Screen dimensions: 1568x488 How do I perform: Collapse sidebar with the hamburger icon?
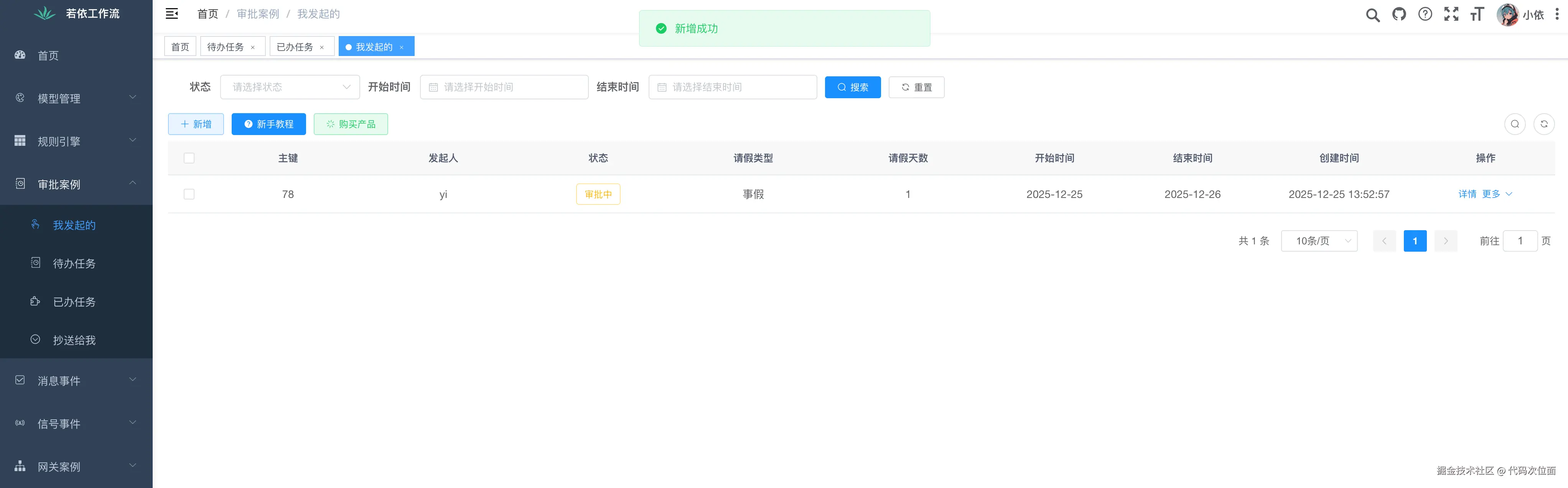pyautogui.click(x=172, y=13)
